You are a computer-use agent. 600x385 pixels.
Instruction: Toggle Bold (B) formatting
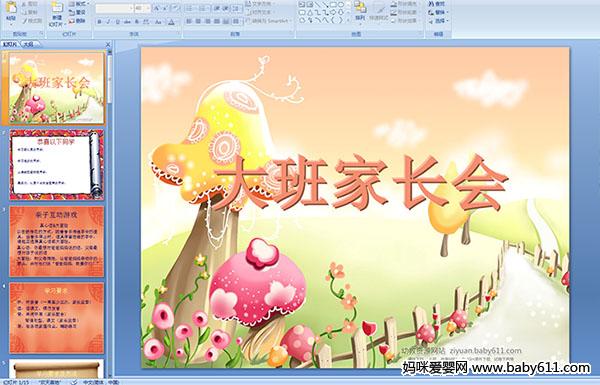(x=99, y=22)
